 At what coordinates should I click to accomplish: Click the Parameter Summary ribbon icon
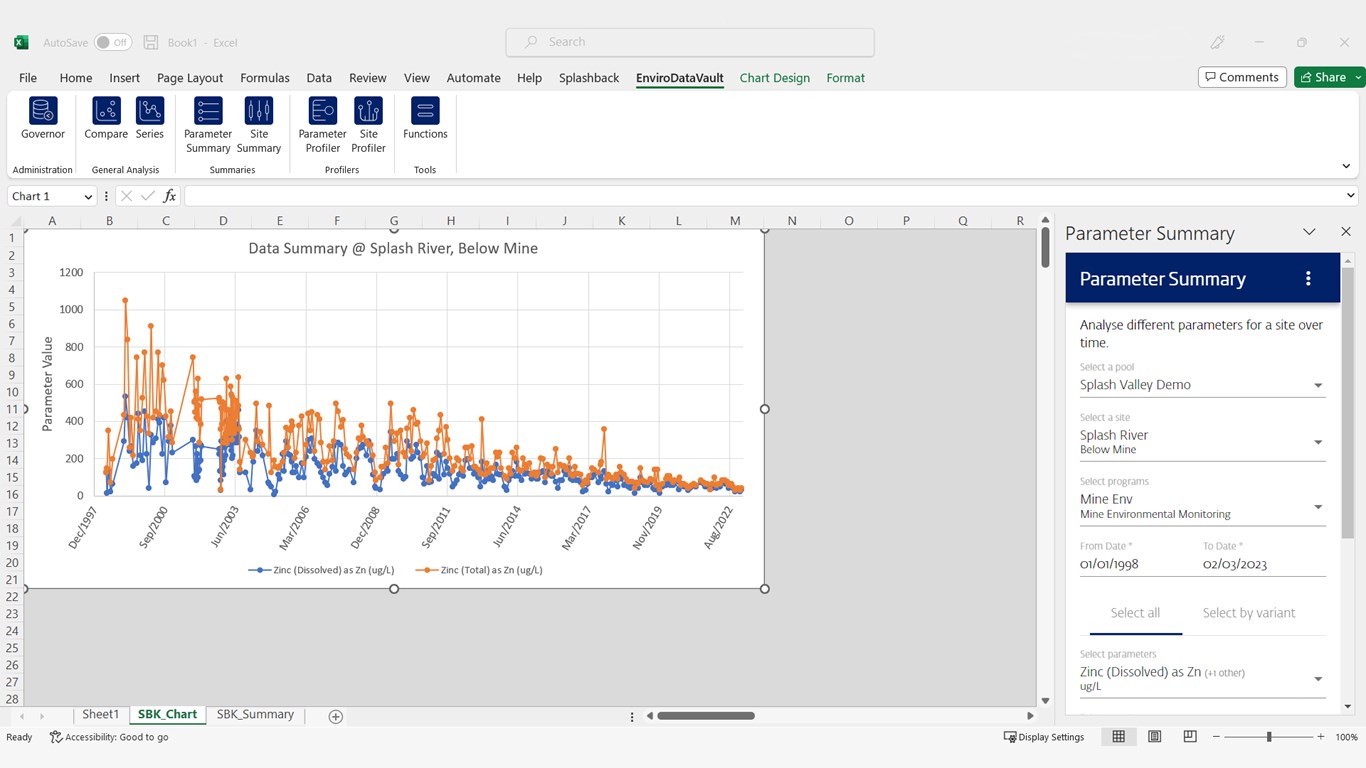[x=208, y=126]
